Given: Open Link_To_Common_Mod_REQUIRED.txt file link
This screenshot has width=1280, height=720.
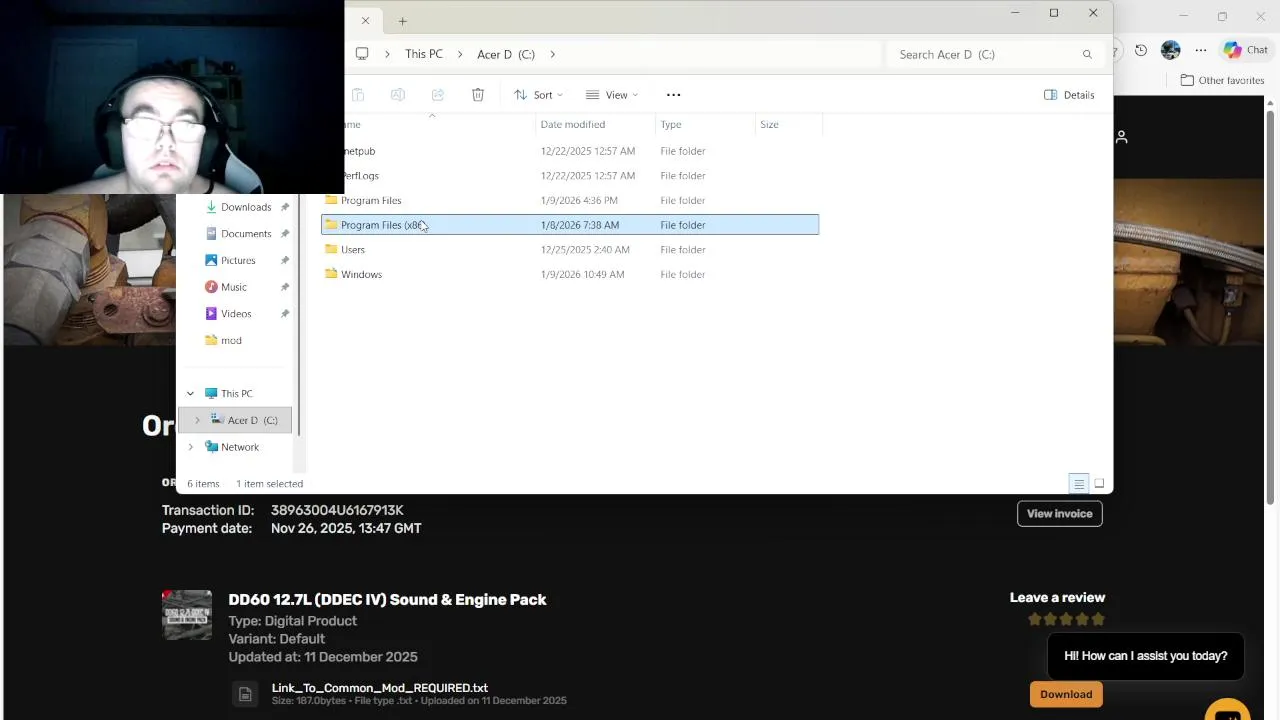Looking at the screenshot, I should click(380, 688).
